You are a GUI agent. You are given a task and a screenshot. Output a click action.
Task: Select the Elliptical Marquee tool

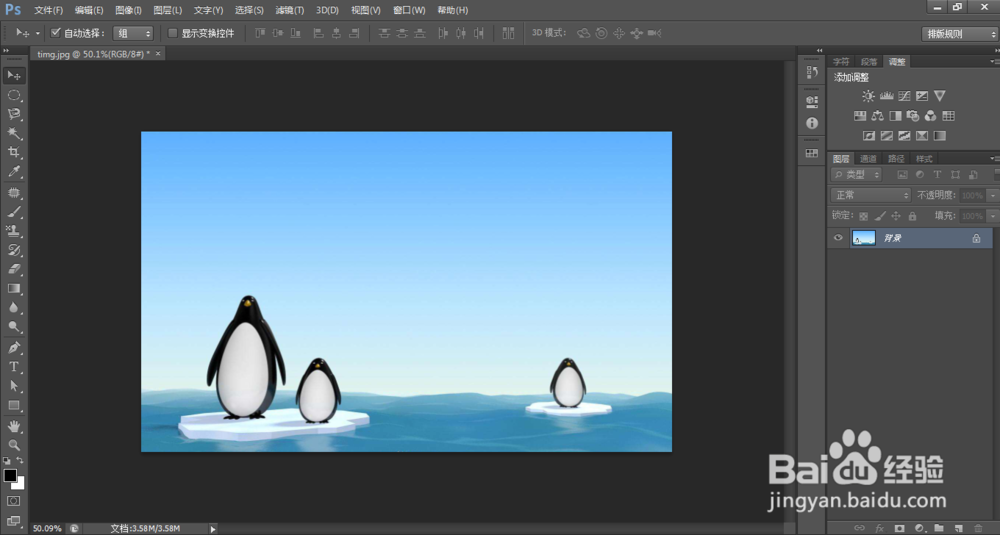[13, 95]
